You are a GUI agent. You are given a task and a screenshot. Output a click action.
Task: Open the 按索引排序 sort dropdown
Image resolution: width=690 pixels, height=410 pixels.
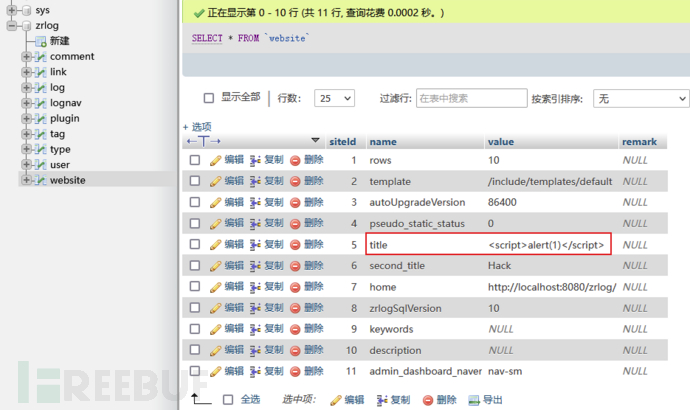pos(641,99)
